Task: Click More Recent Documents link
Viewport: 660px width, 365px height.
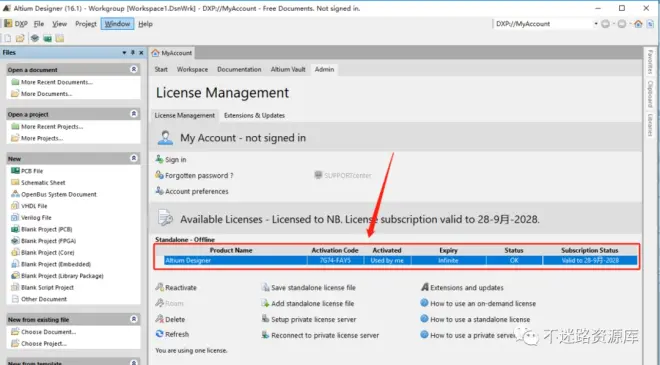Action: (x=57, y=82)
